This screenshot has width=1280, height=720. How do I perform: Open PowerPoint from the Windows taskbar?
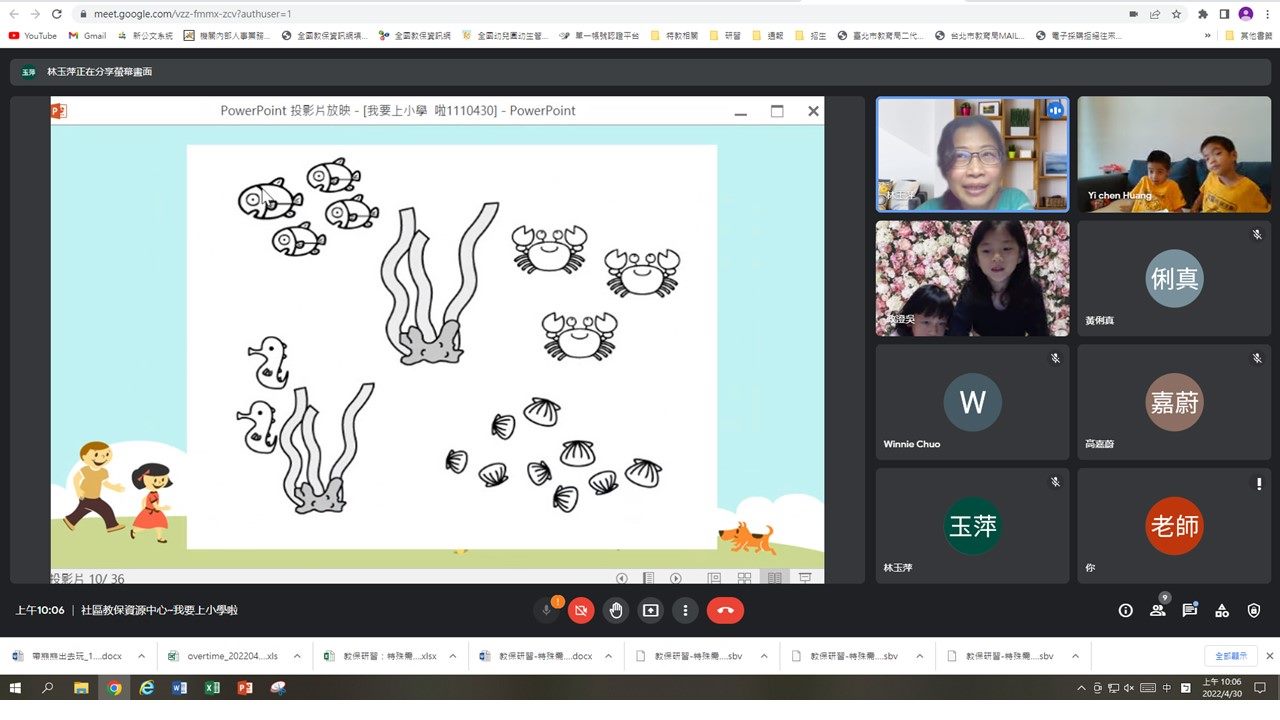tap(245, 688)
